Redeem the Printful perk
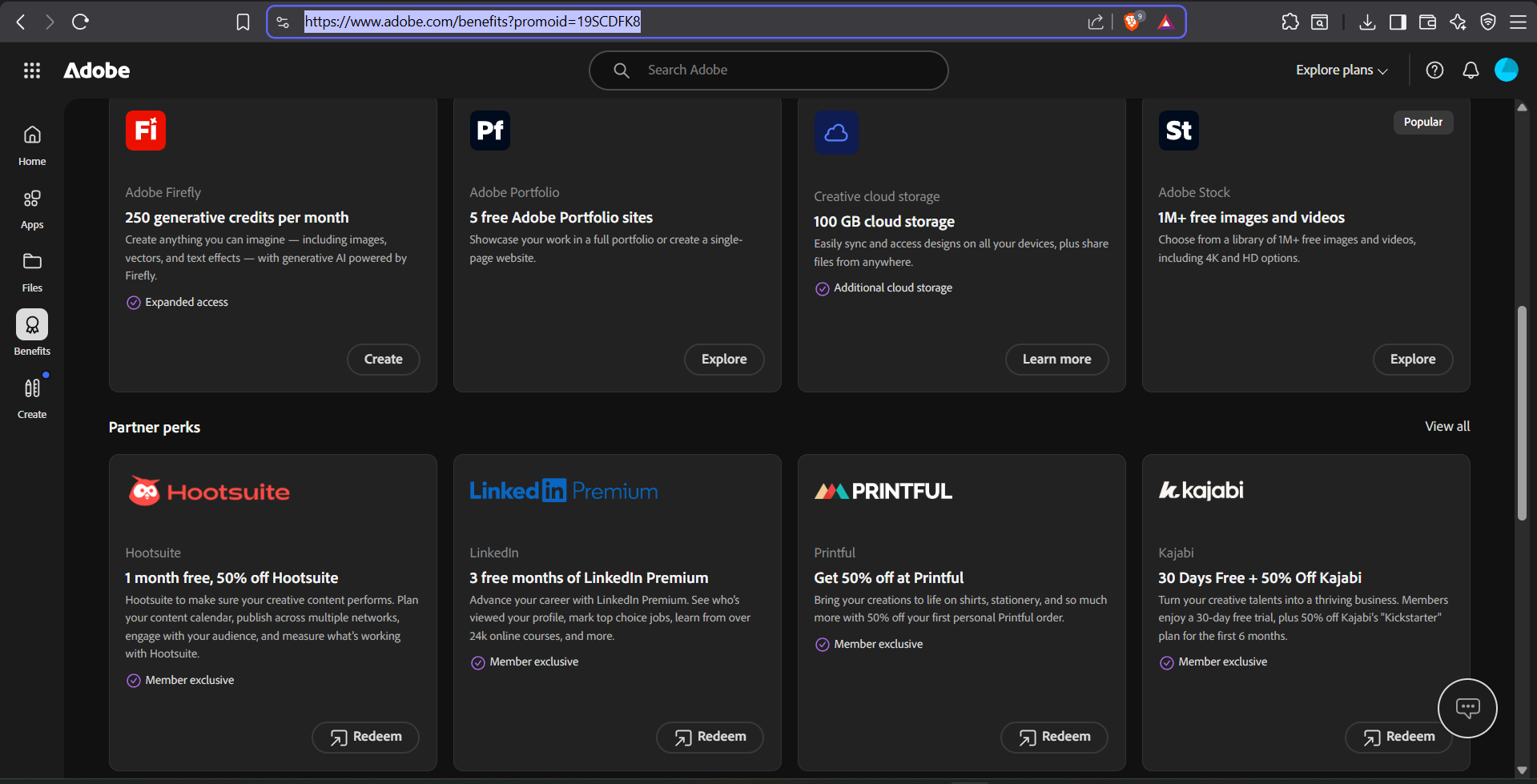Screen dimensions: 1537x784 click(x=1055, y=737)
